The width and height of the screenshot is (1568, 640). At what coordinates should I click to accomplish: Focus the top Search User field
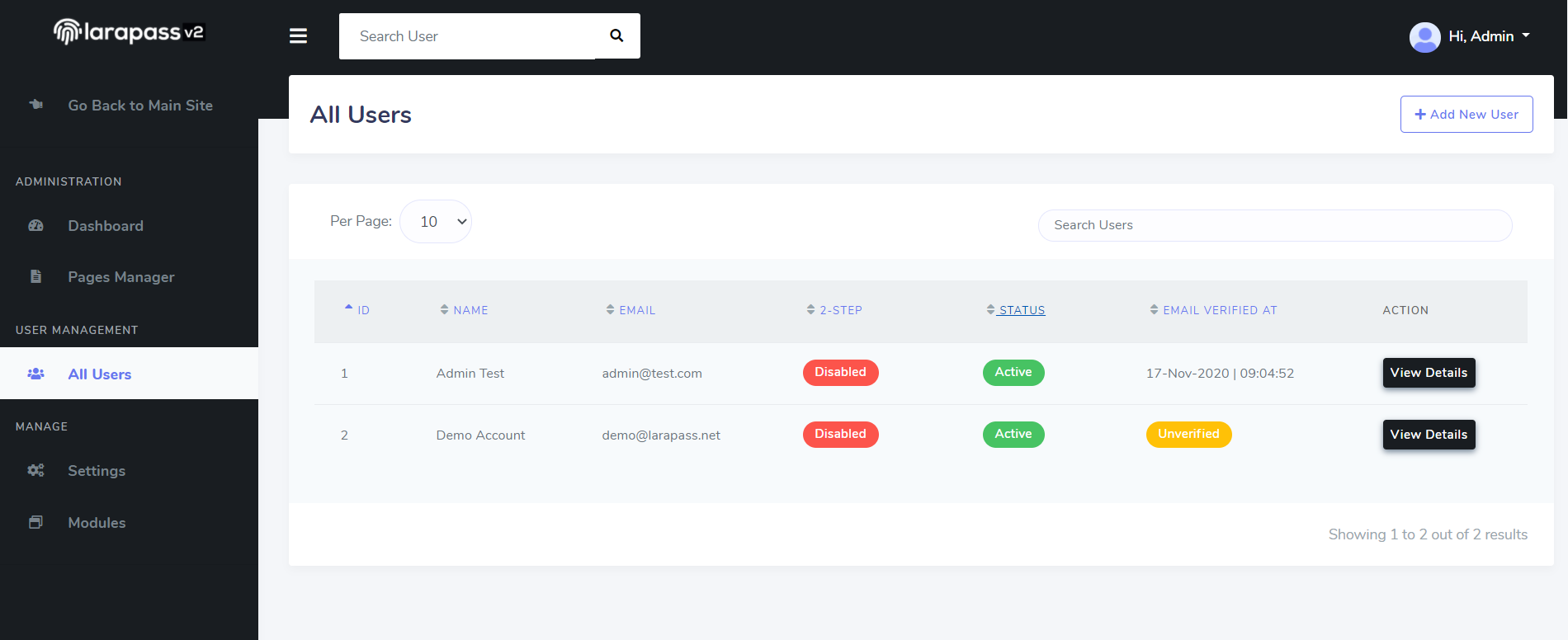click(467, 35)
